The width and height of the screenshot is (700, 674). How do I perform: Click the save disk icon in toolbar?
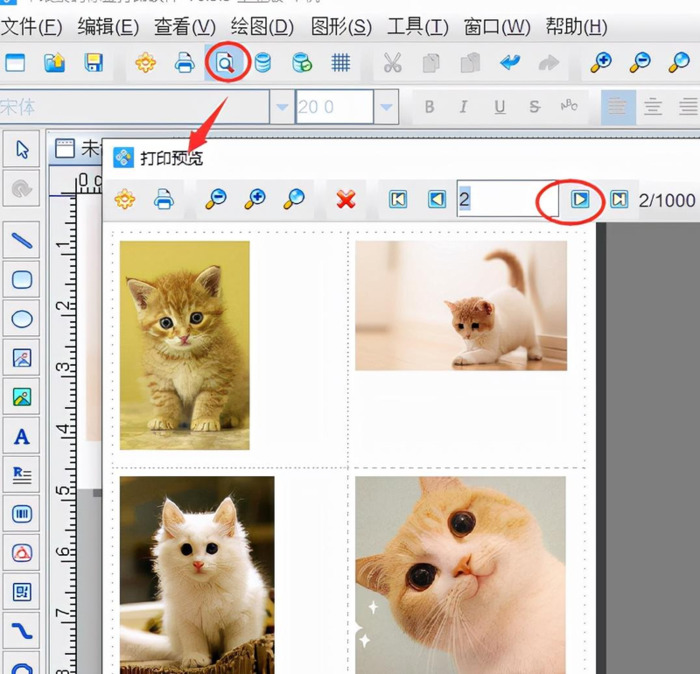[x=94, y=64]
